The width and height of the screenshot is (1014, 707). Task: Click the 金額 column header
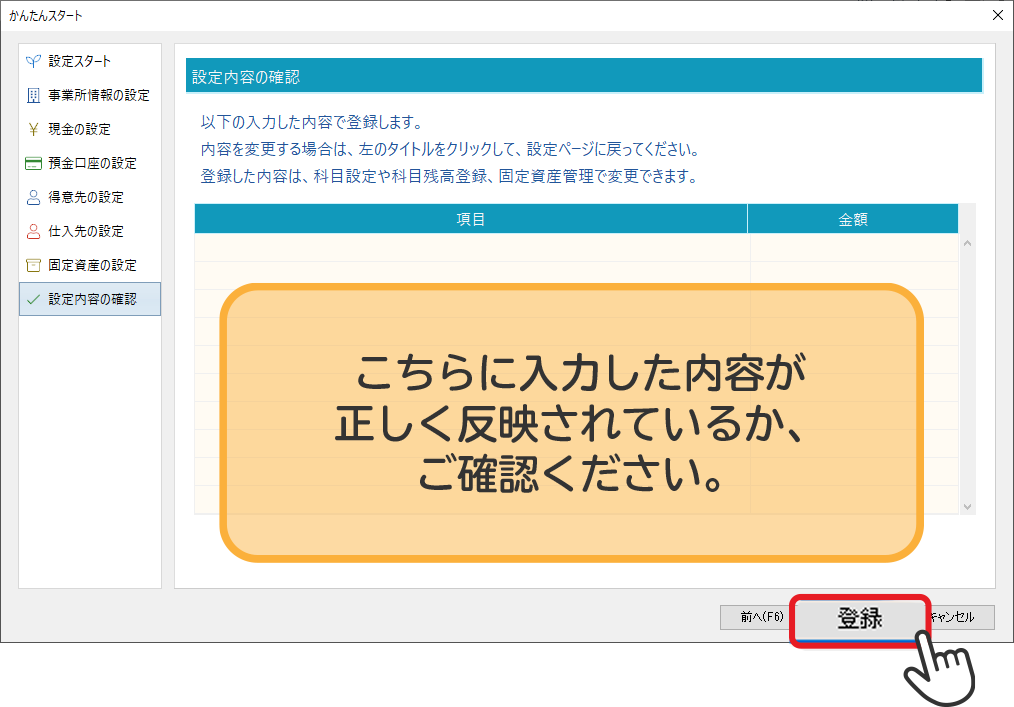click(x=852, y=219)
